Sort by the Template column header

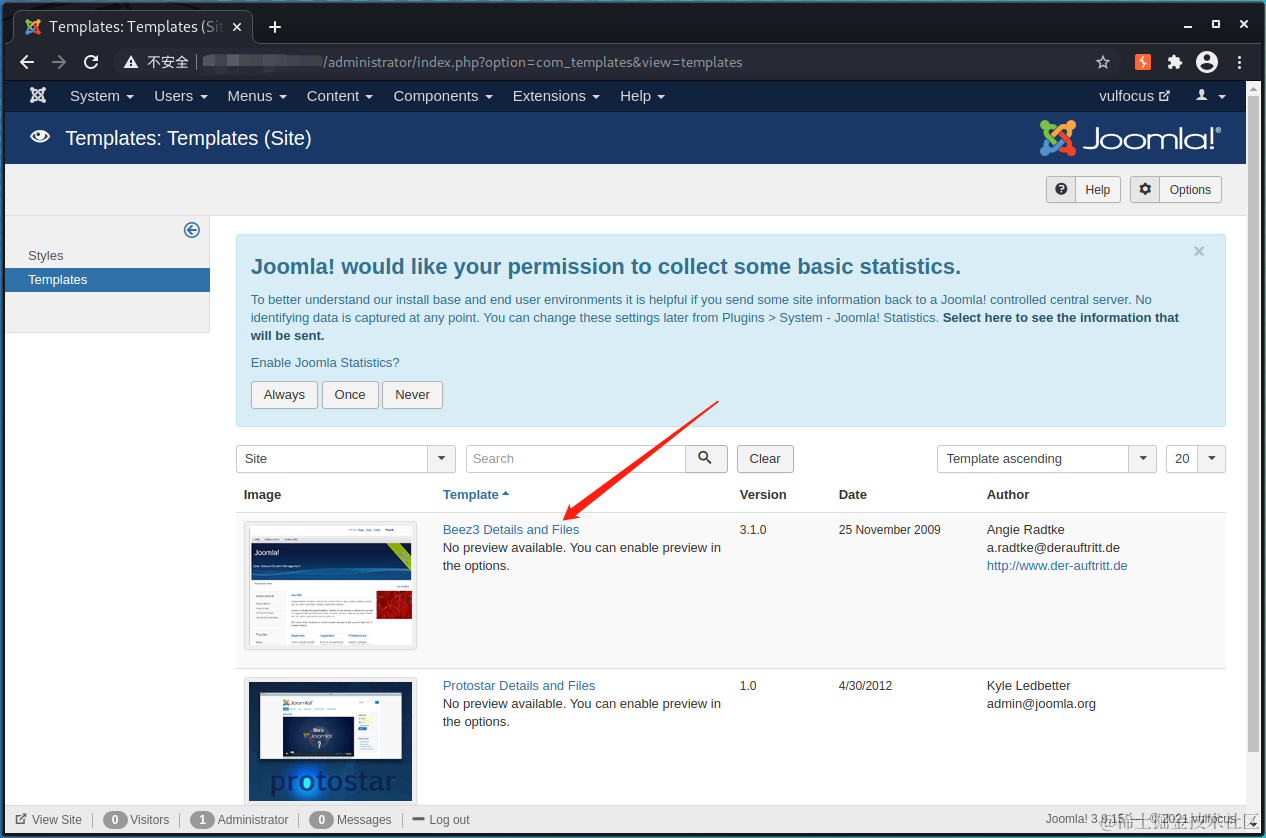click(x=476, y=495)
